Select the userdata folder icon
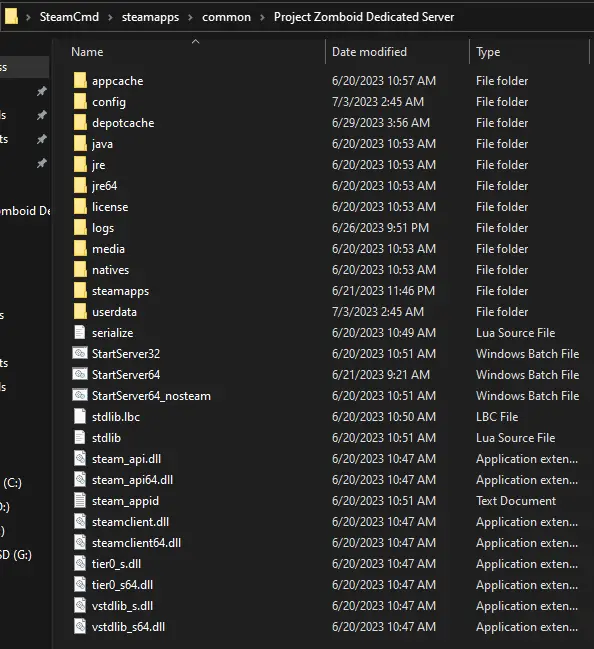 point(80,312)
